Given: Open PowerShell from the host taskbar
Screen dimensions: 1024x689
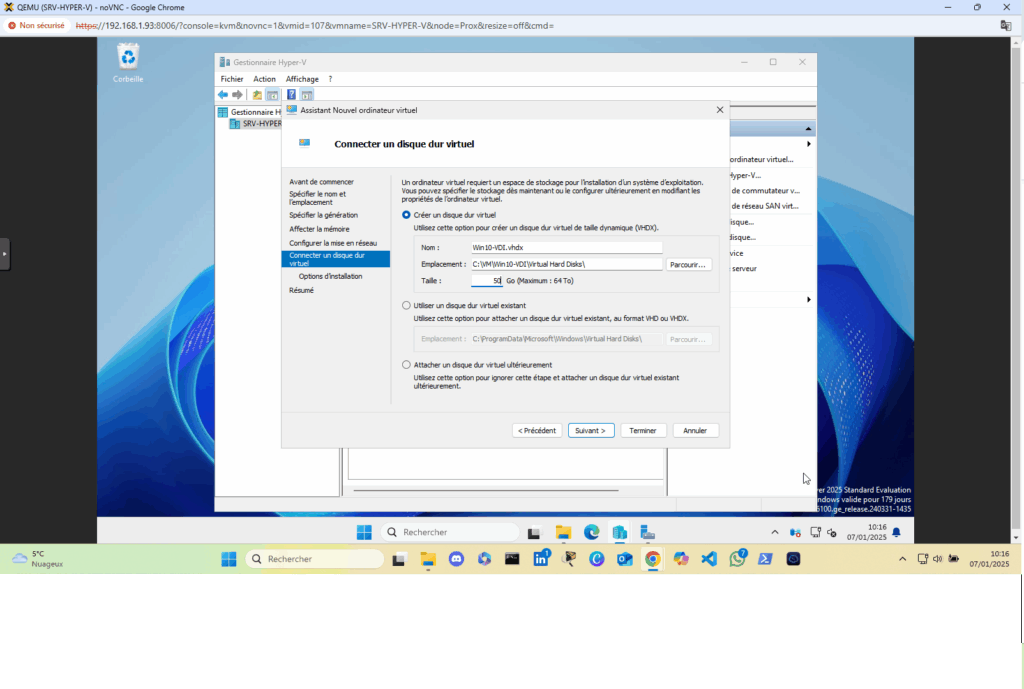Looking at the screenshot, I should (765, 559).
